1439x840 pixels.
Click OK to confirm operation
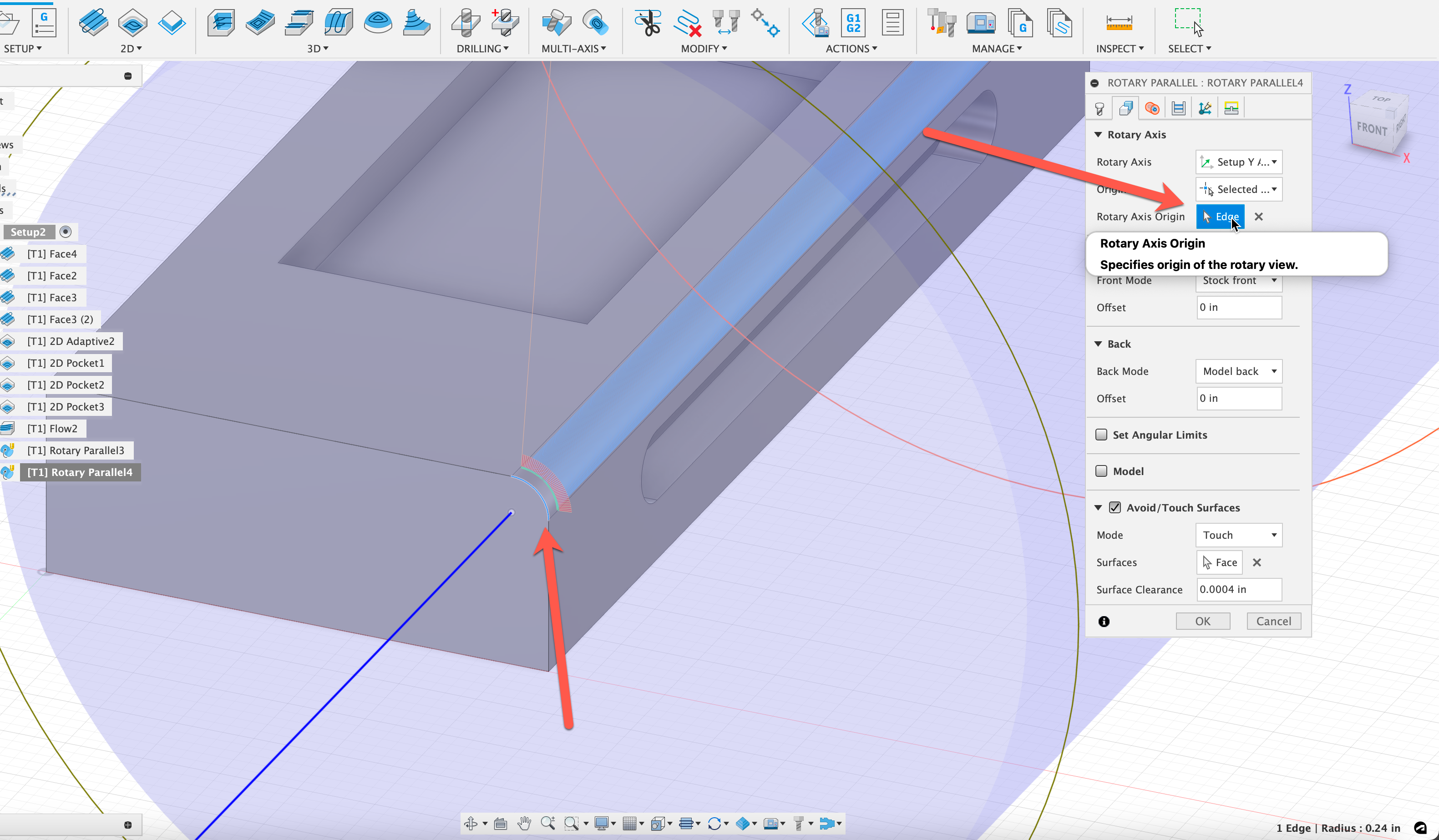(x=1202, y=621)
